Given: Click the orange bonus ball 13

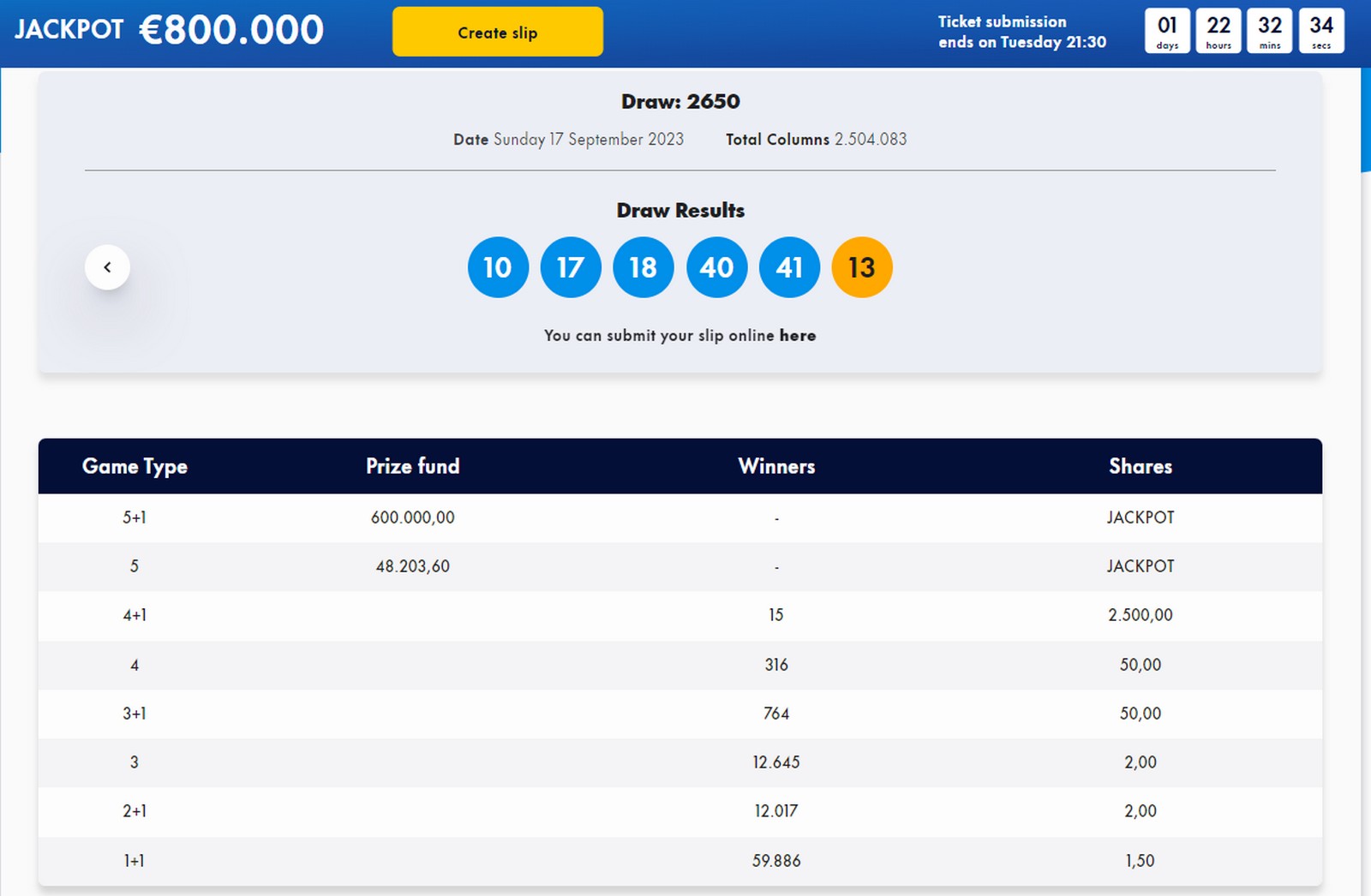Looking at the screenshot, I should (x=862, y=267).
